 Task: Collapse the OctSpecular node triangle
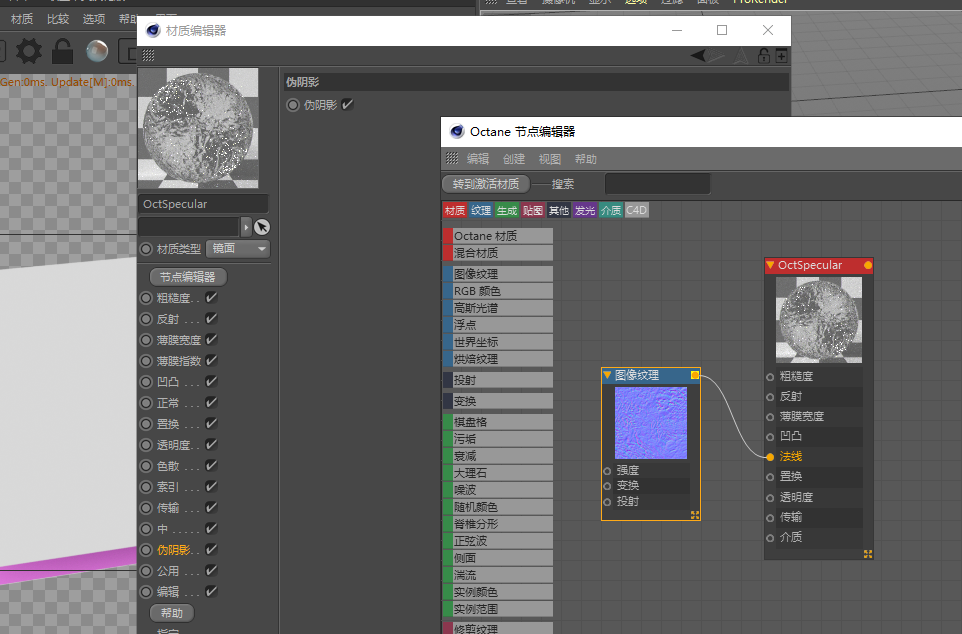770,265
